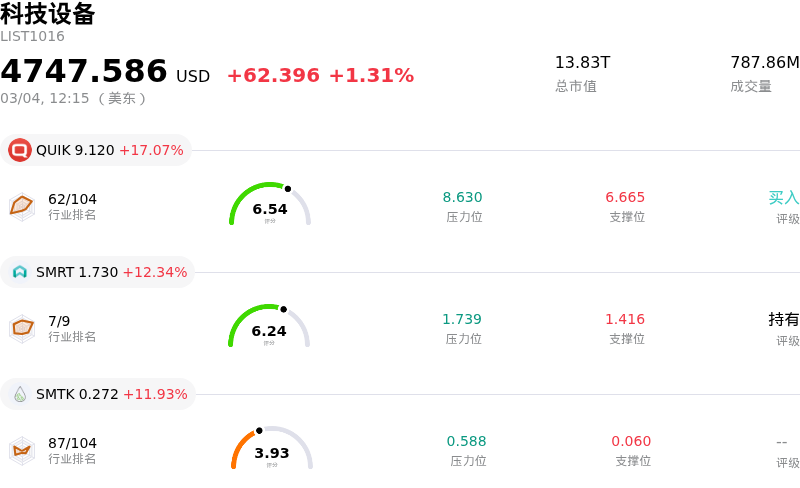This screenshot has height=488, width=800.
Task: Click the SMRT company logo icon
Action: tap(20, 272)
